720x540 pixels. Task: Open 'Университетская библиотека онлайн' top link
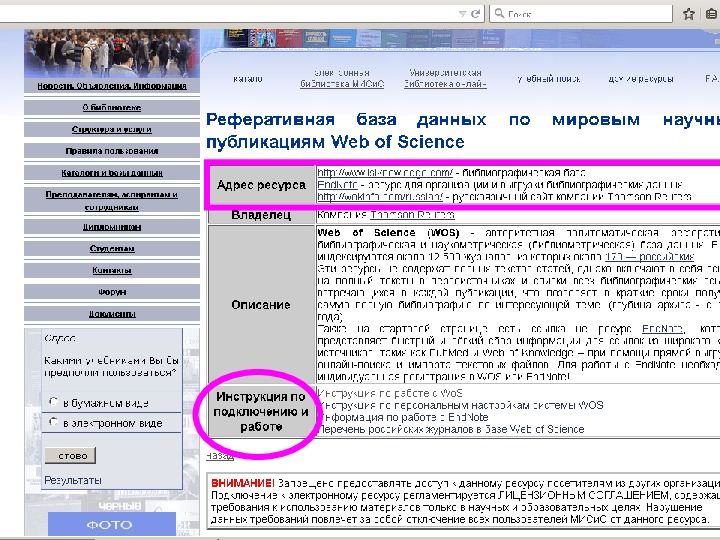point(445,79)
